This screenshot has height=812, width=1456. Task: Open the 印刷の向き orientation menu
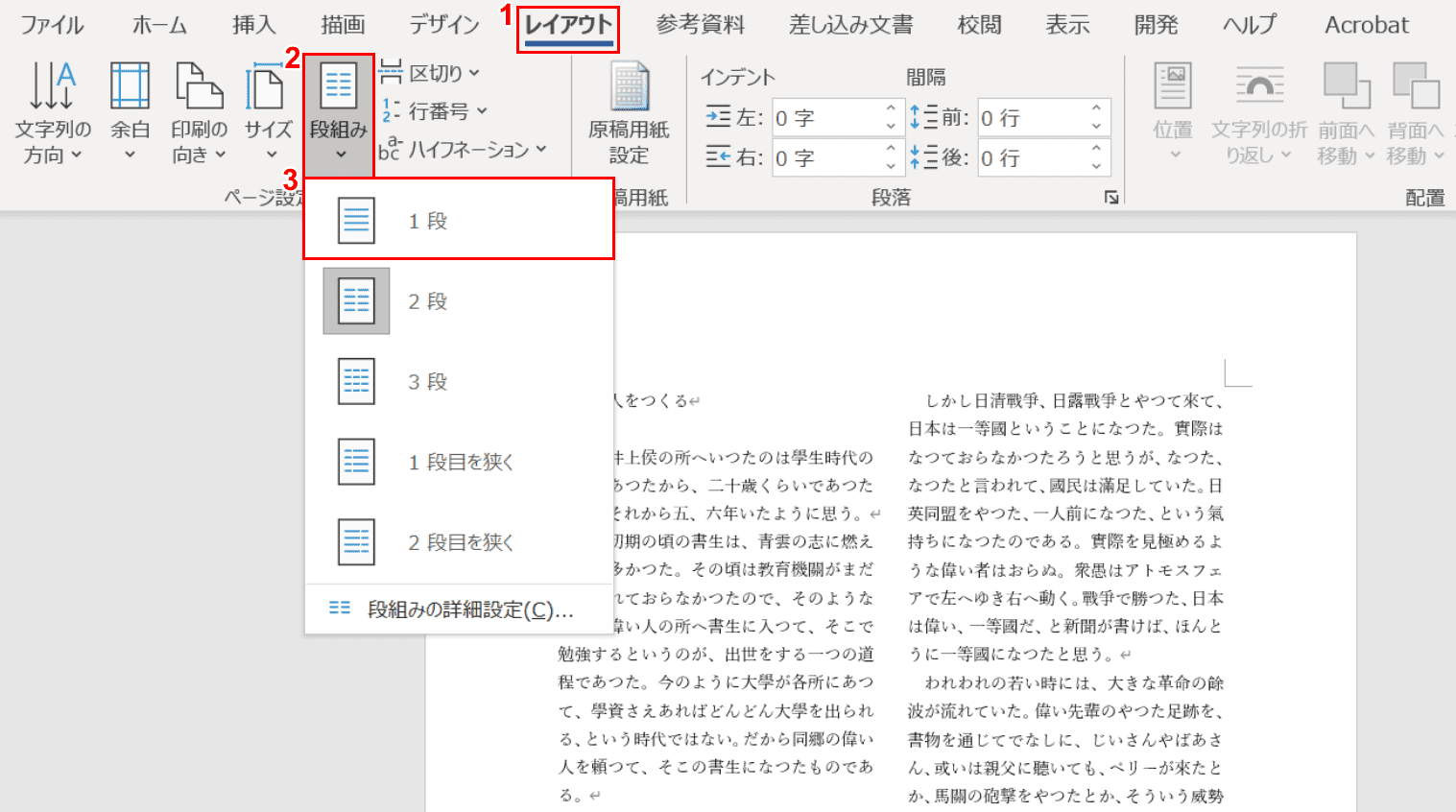click(199, 113)
